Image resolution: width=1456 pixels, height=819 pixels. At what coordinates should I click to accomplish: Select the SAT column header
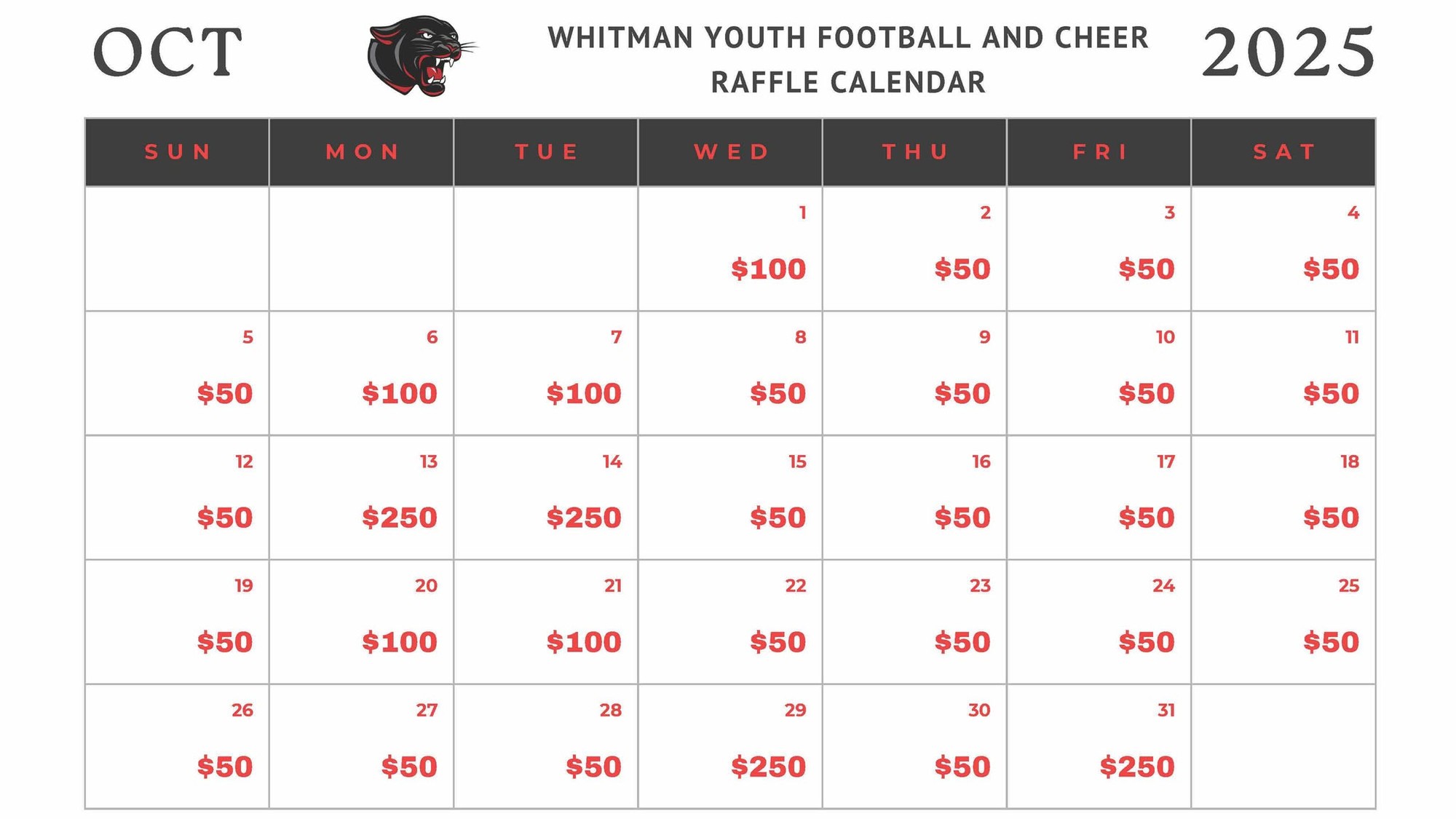tap(1284, 152)
